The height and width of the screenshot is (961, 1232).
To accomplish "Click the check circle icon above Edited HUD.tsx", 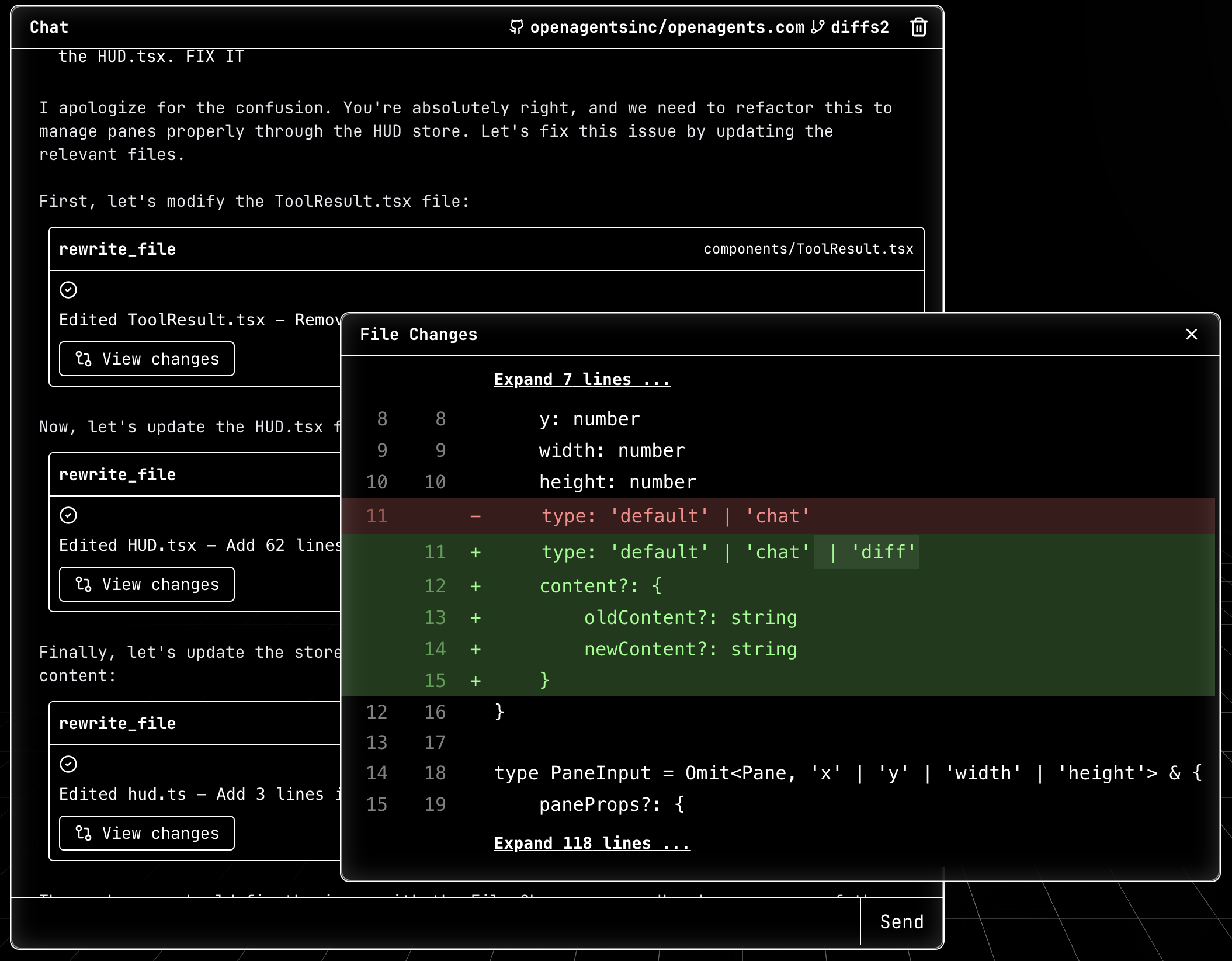I will 68,515.
